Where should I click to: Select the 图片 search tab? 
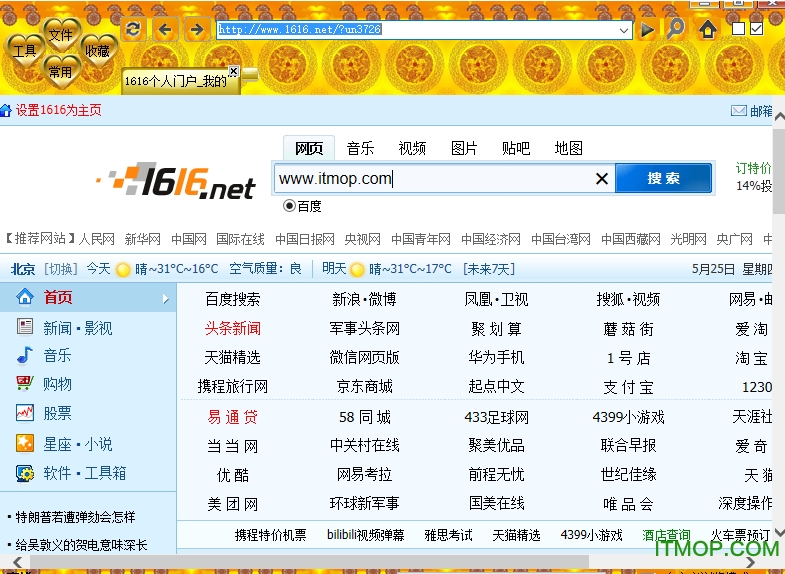pyautogui.click(x=464, y=148)
